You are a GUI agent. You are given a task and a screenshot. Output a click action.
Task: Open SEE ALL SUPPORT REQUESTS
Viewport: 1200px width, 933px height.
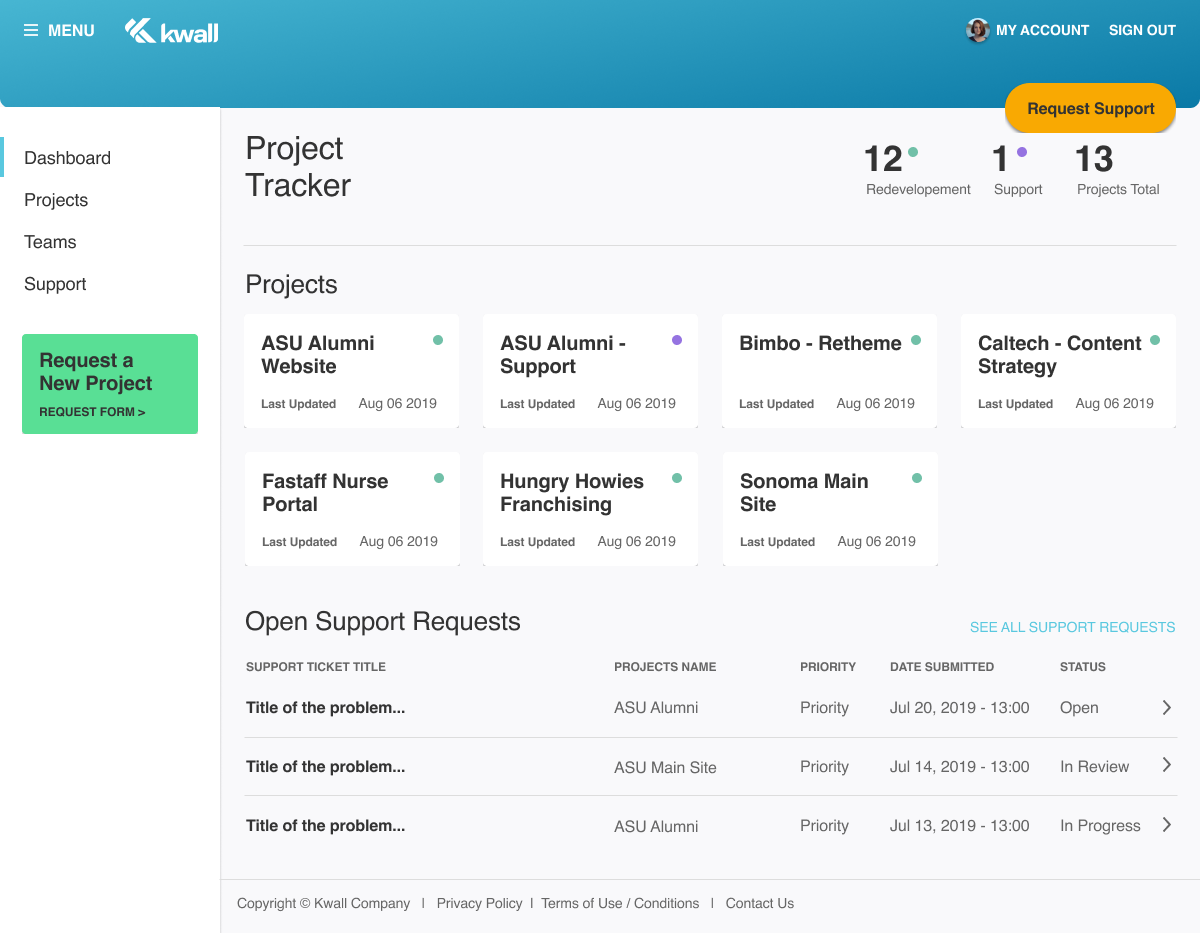[x=1072, y=627]
